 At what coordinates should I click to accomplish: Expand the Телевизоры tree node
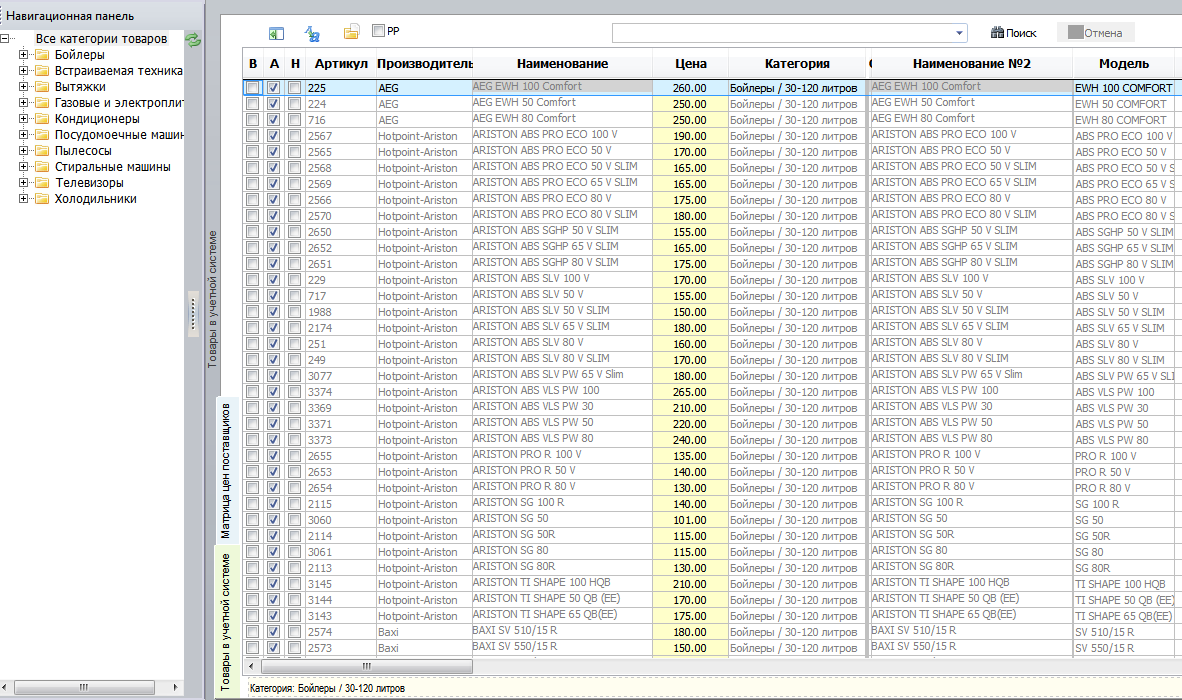point(23,182)
